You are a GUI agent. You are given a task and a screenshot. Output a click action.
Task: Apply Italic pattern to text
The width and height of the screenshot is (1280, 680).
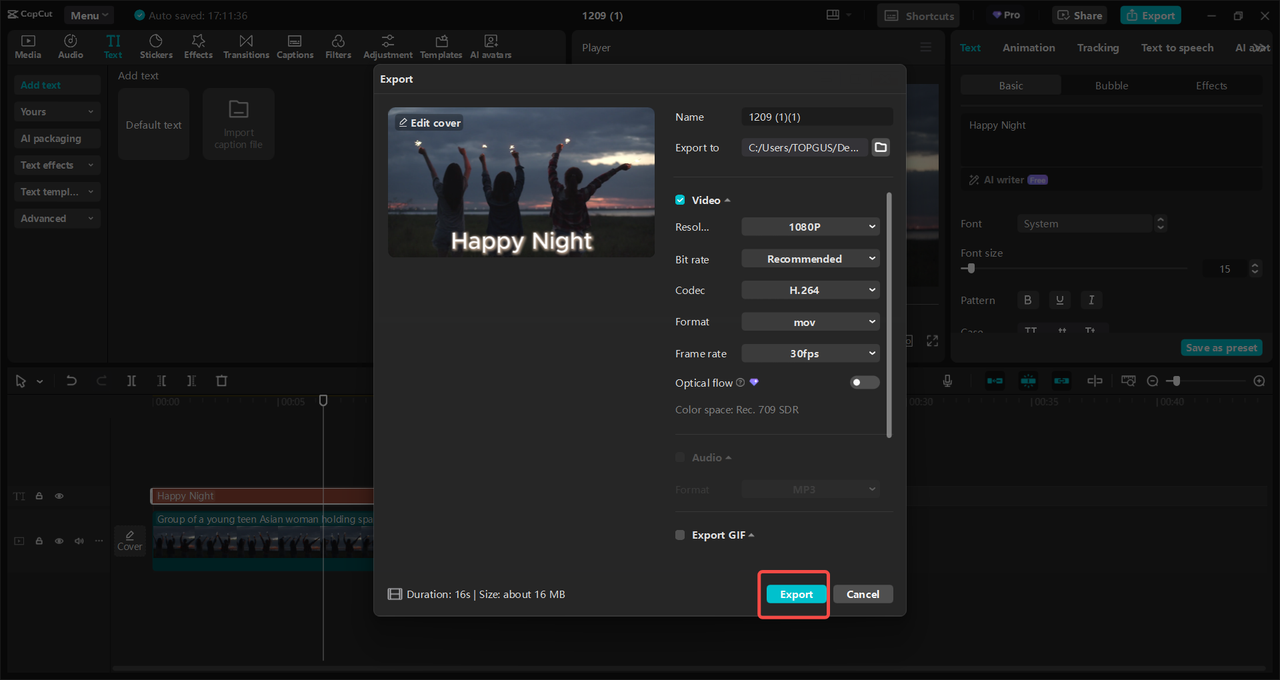tap(1091, 300)
